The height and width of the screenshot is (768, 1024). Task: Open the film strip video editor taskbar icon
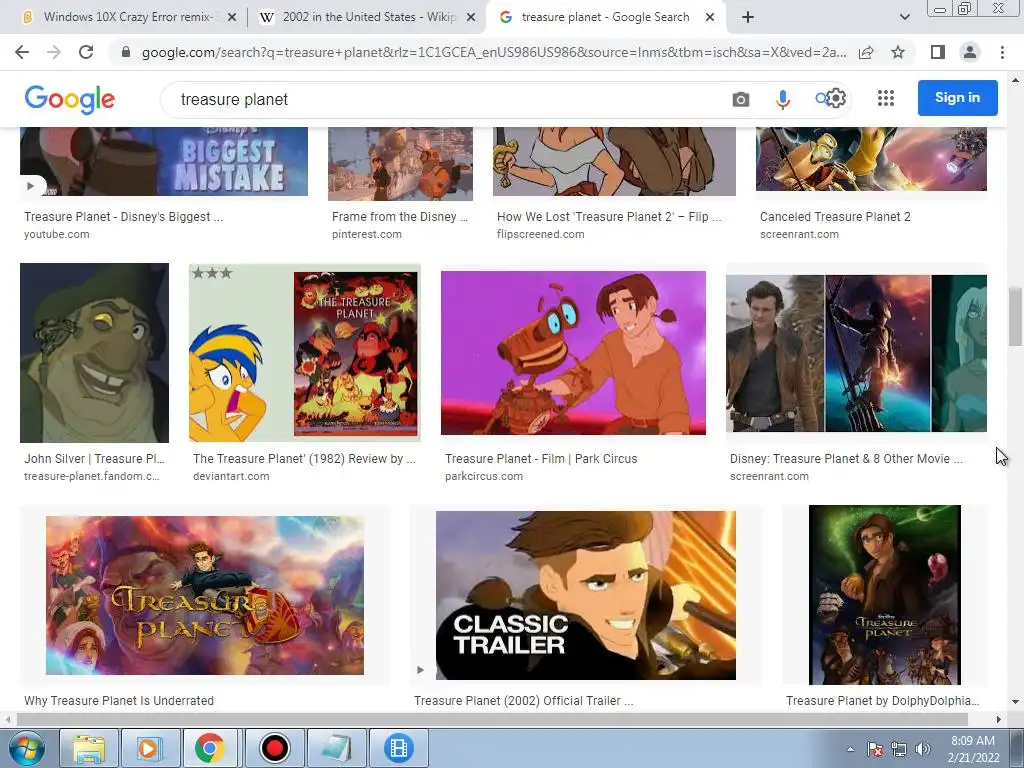click(x=398, y=748)
